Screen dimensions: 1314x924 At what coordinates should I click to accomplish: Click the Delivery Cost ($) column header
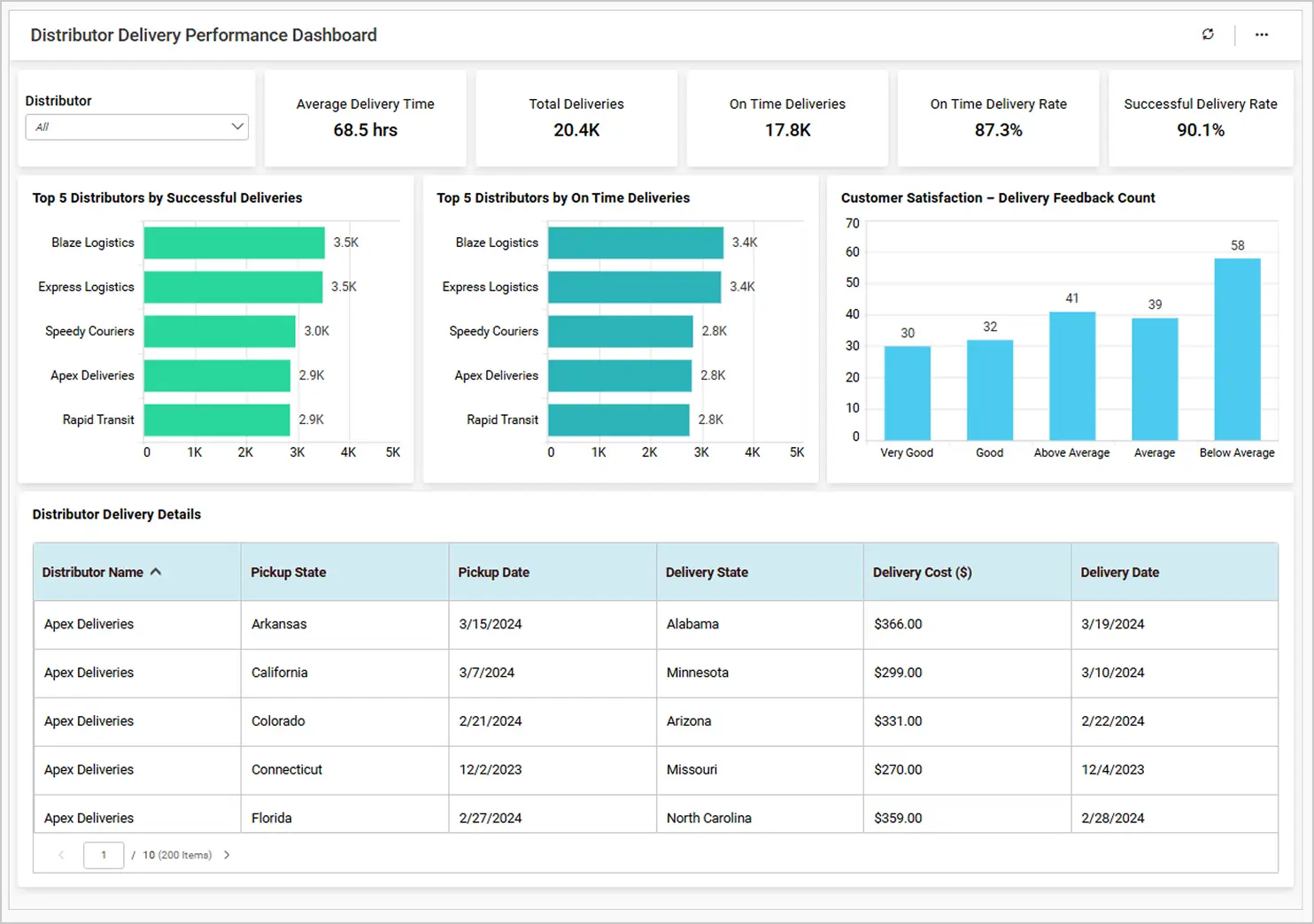click(967, 572)
